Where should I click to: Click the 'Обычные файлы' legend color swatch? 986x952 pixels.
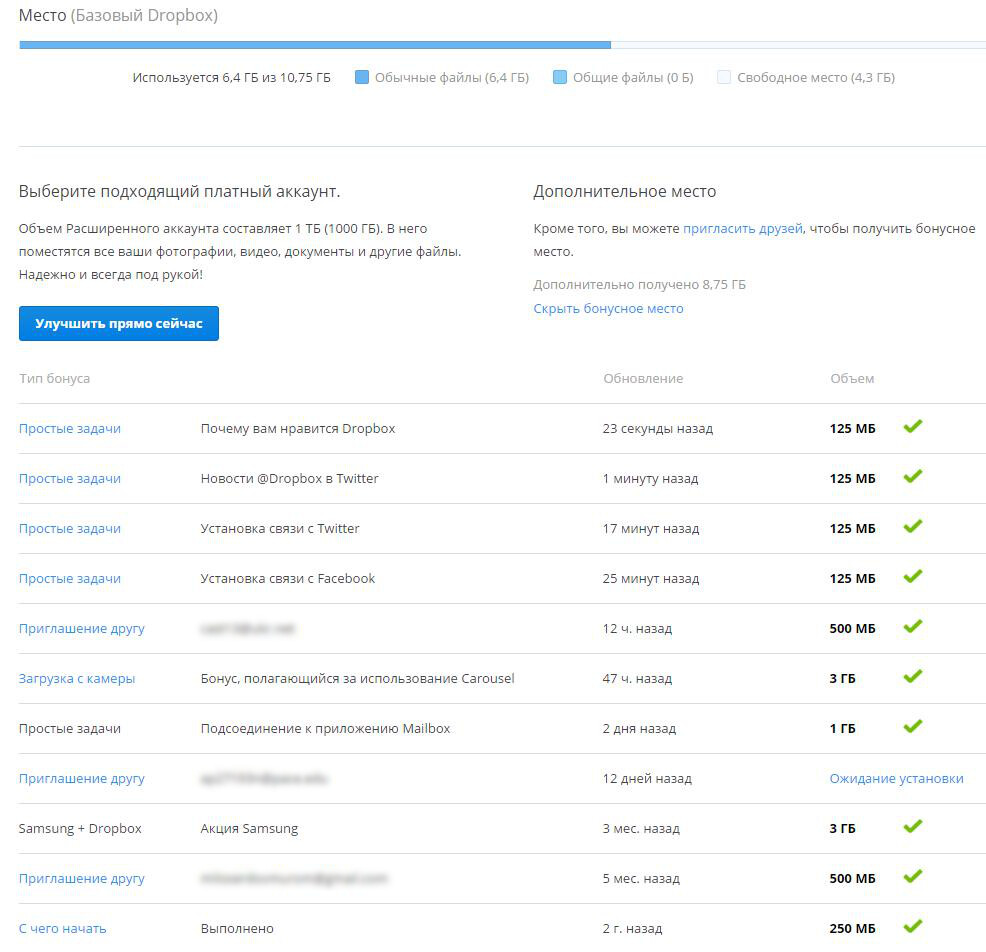point(362,77)
